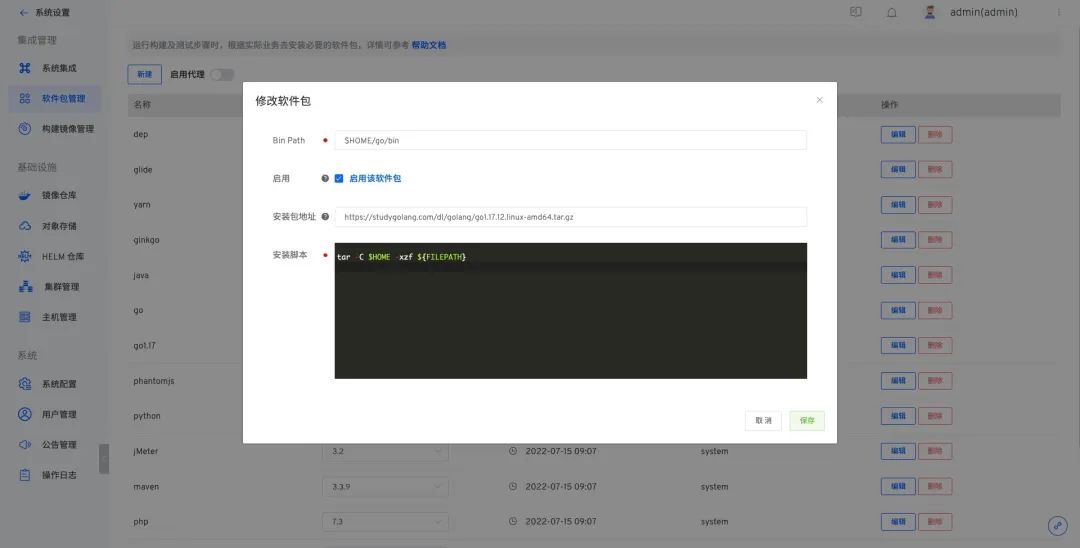Click the ginkgo package name
Viewport: 1080px width, 548px height.
click(x=146, y=240)
